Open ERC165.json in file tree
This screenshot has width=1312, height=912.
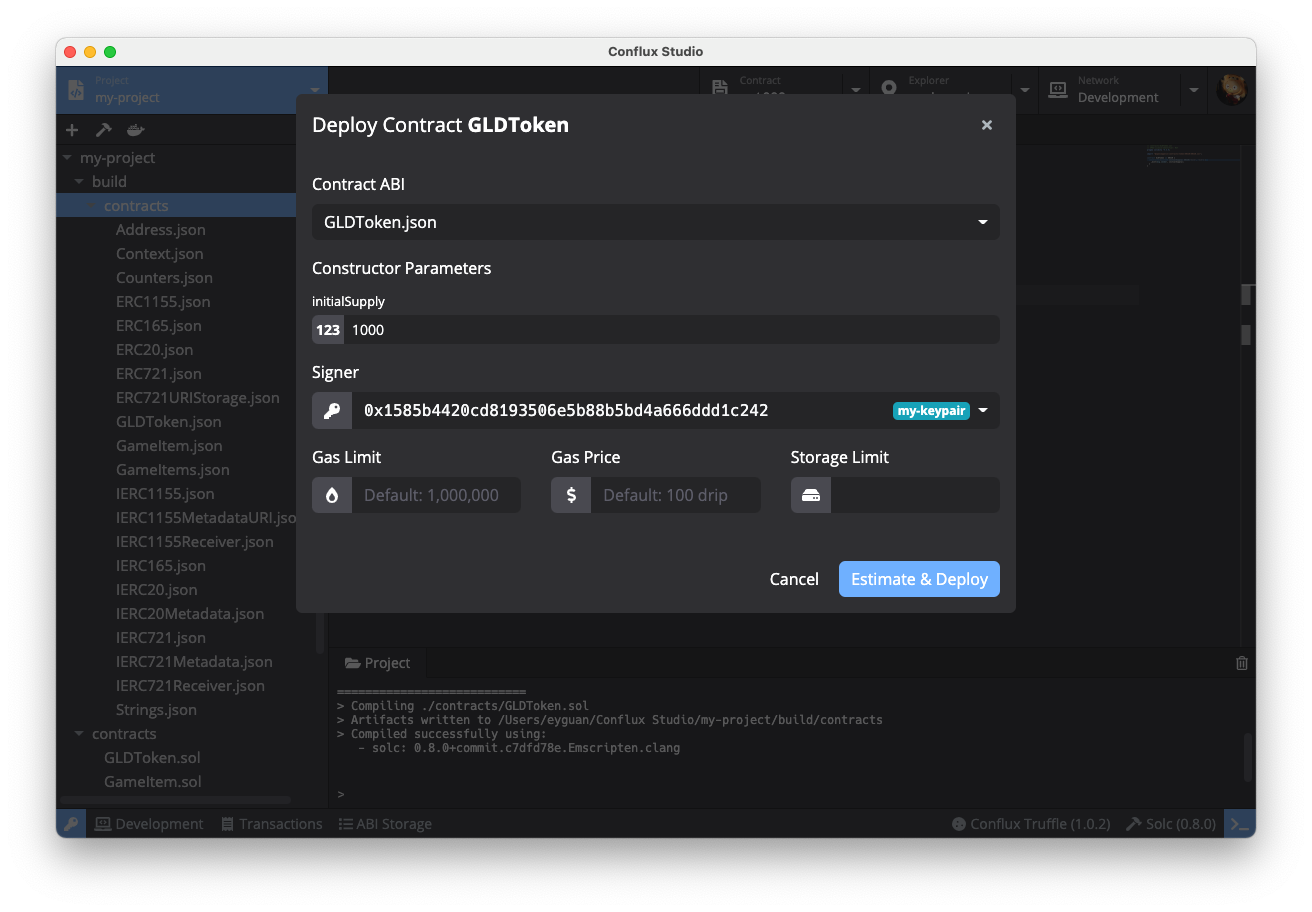coord(158,326)
